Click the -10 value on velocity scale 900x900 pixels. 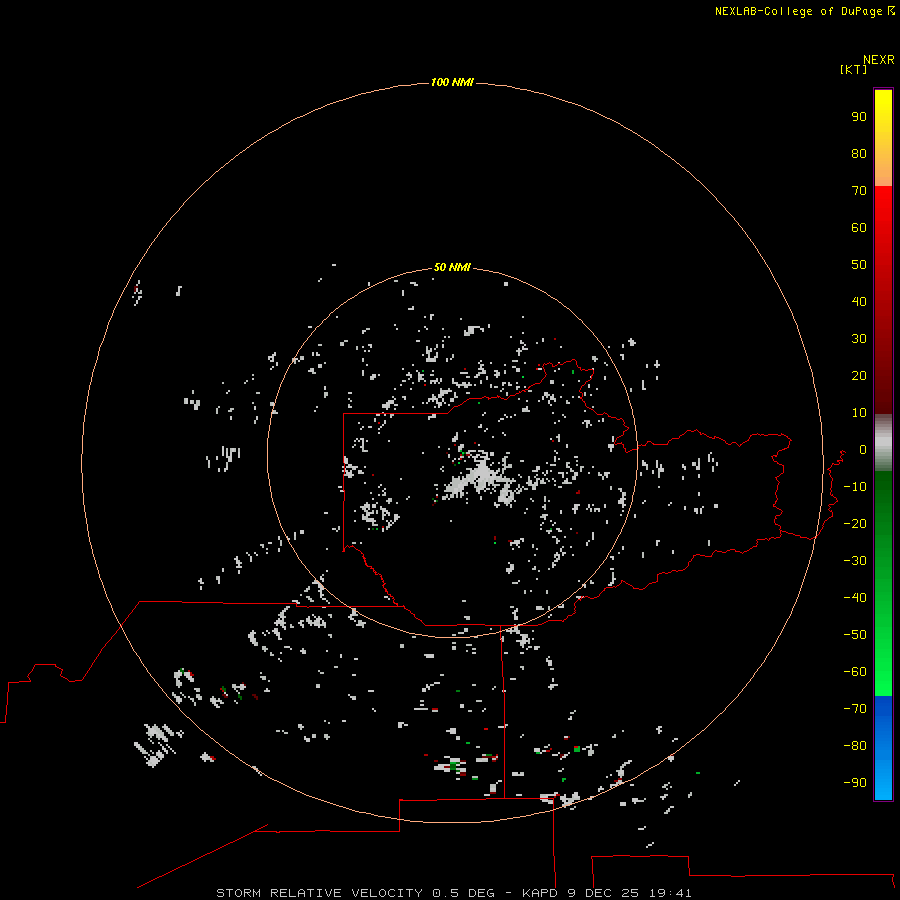click(x=855, y=487)
